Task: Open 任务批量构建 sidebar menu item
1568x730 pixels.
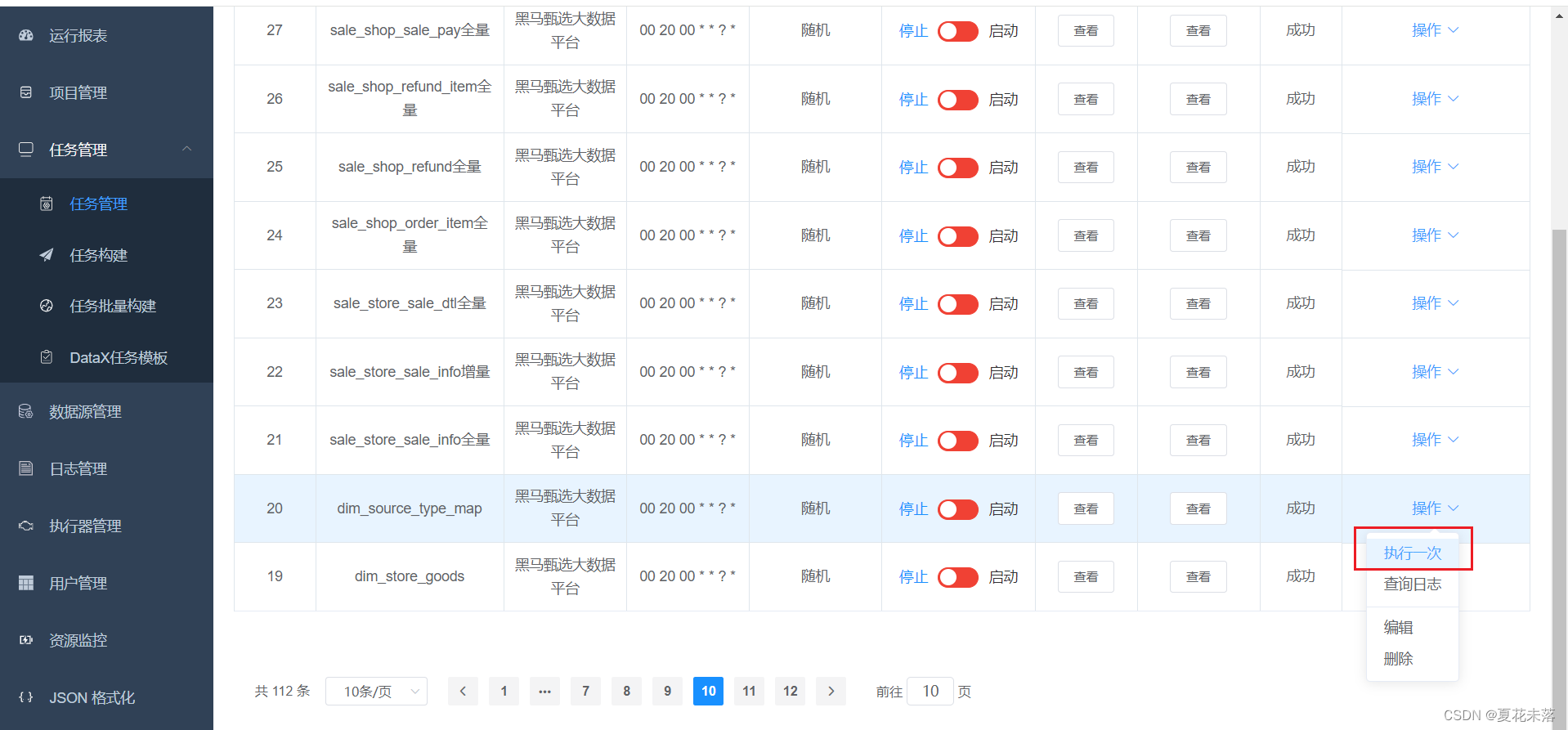Action: pyautogui.click(x=106, y=306)
